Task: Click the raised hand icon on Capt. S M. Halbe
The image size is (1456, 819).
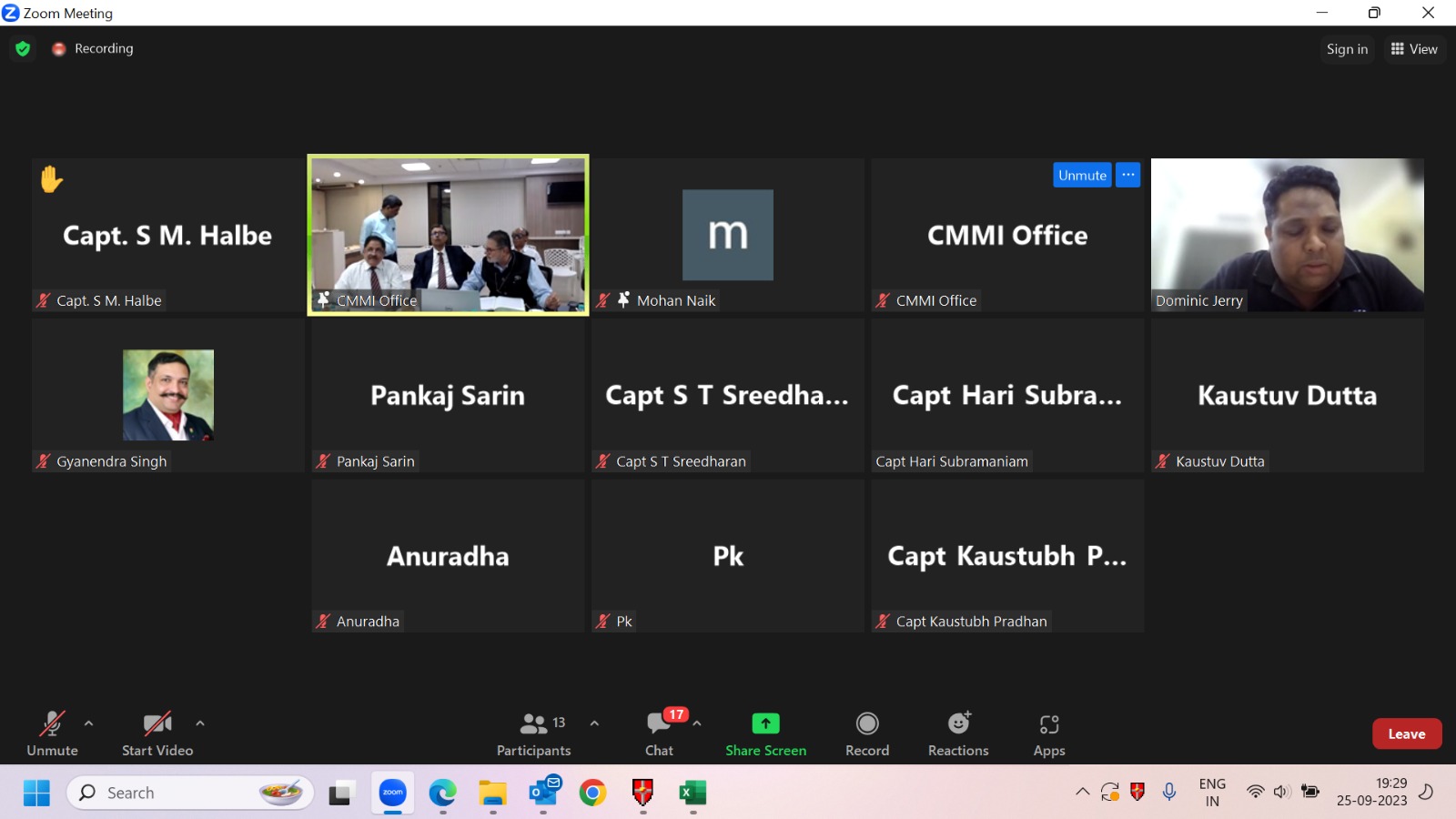Action: [x=51, y=179]
